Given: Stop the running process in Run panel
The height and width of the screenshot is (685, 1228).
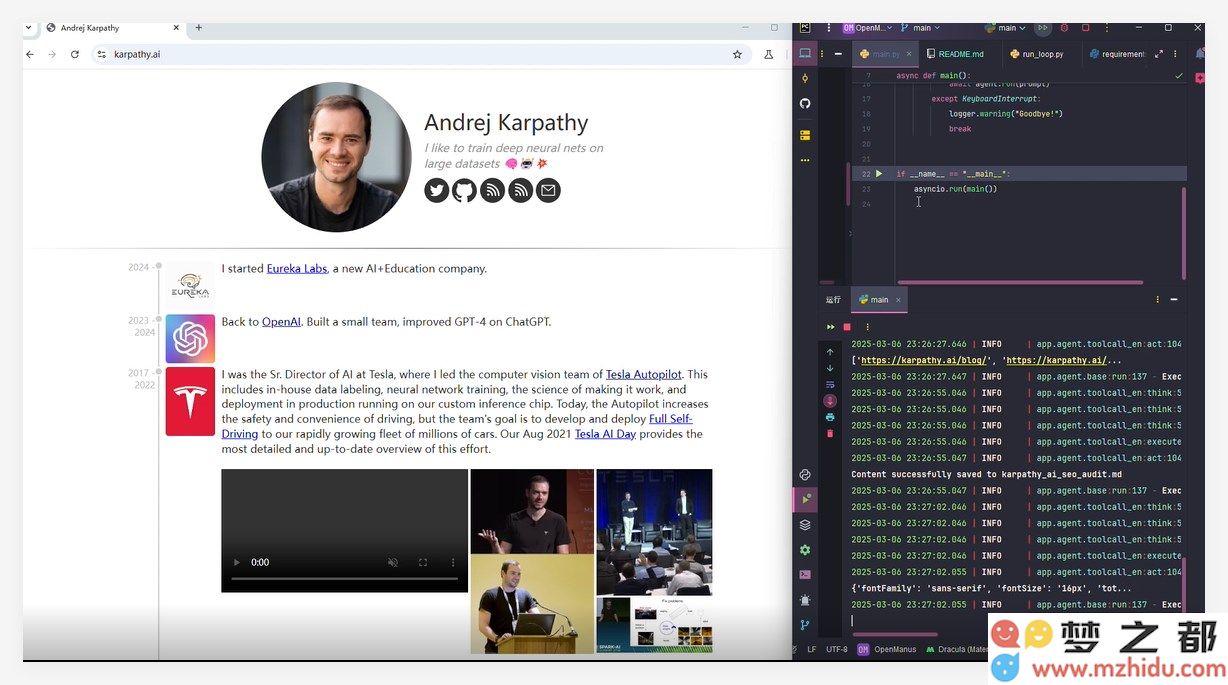Looking at the screenshot, I should point(847,327).
